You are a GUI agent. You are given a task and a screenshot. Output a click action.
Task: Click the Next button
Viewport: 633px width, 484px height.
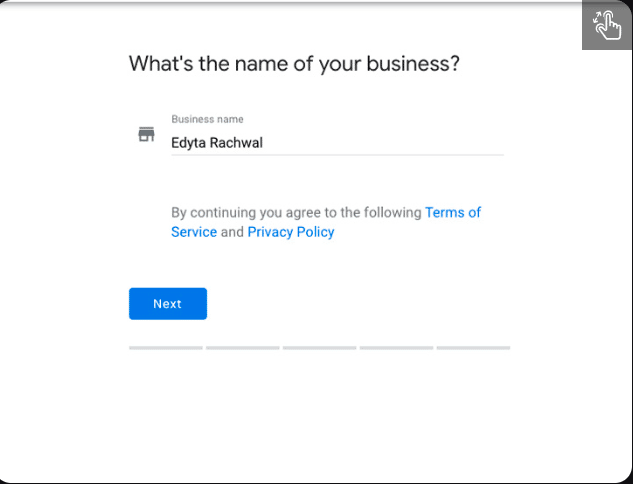(x=167, y=304)
